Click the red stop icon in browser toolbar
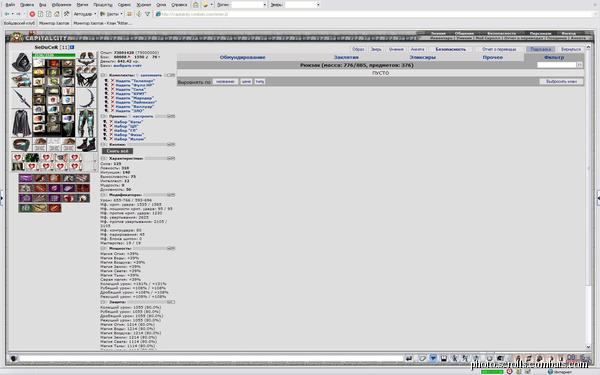Image resolution: width=600 pixels, height=375 pixels. [32, 14]
